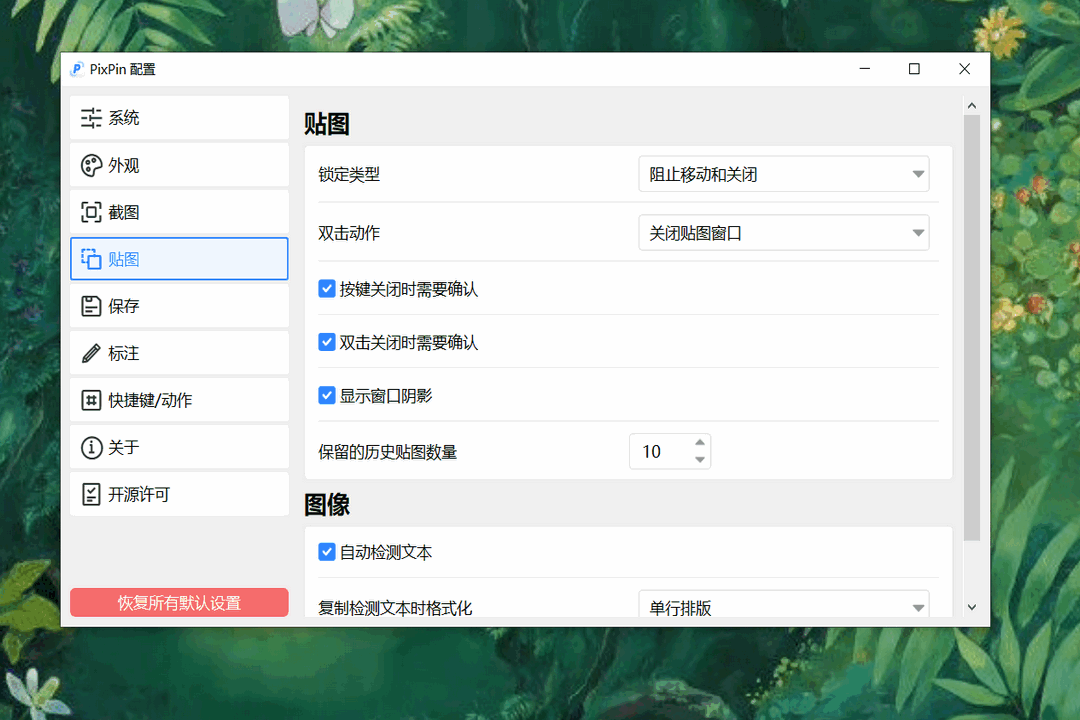Click the 标注 pencil icon
The width and height of the screenshot is (1080, 720).
click(91, 353)
